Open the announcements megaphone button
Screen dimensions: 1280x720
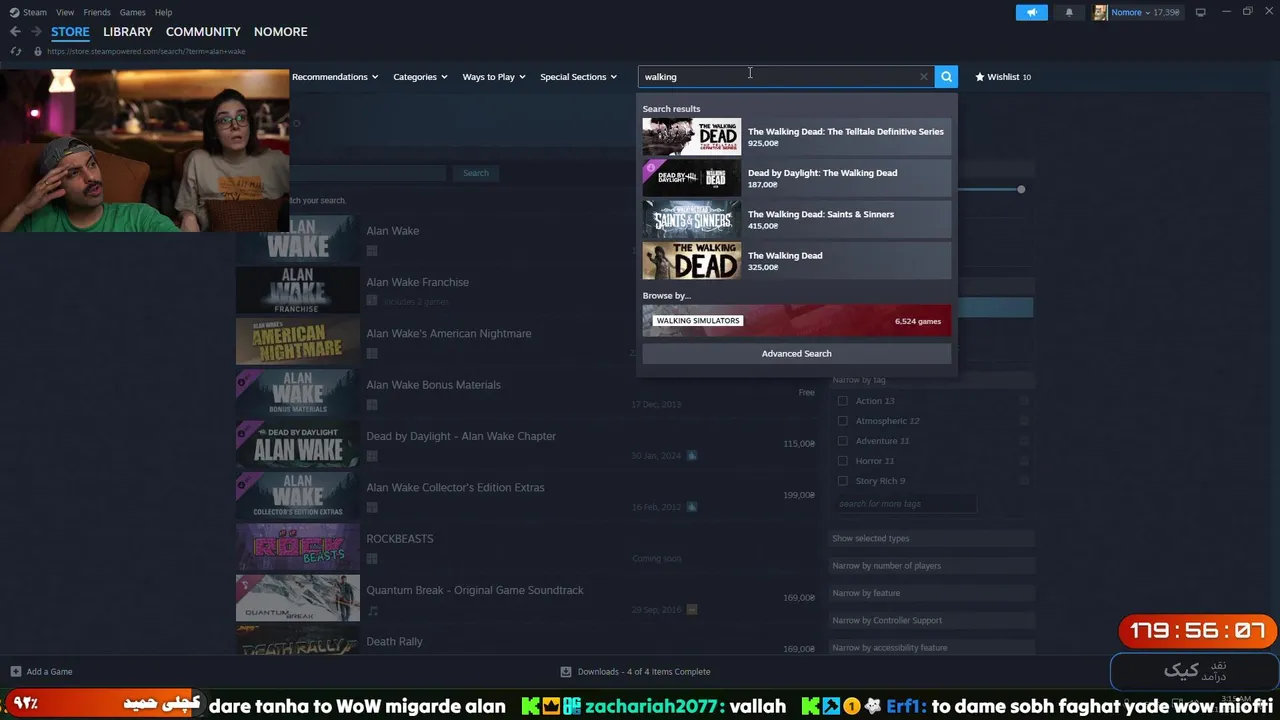tap(1032, 12)
